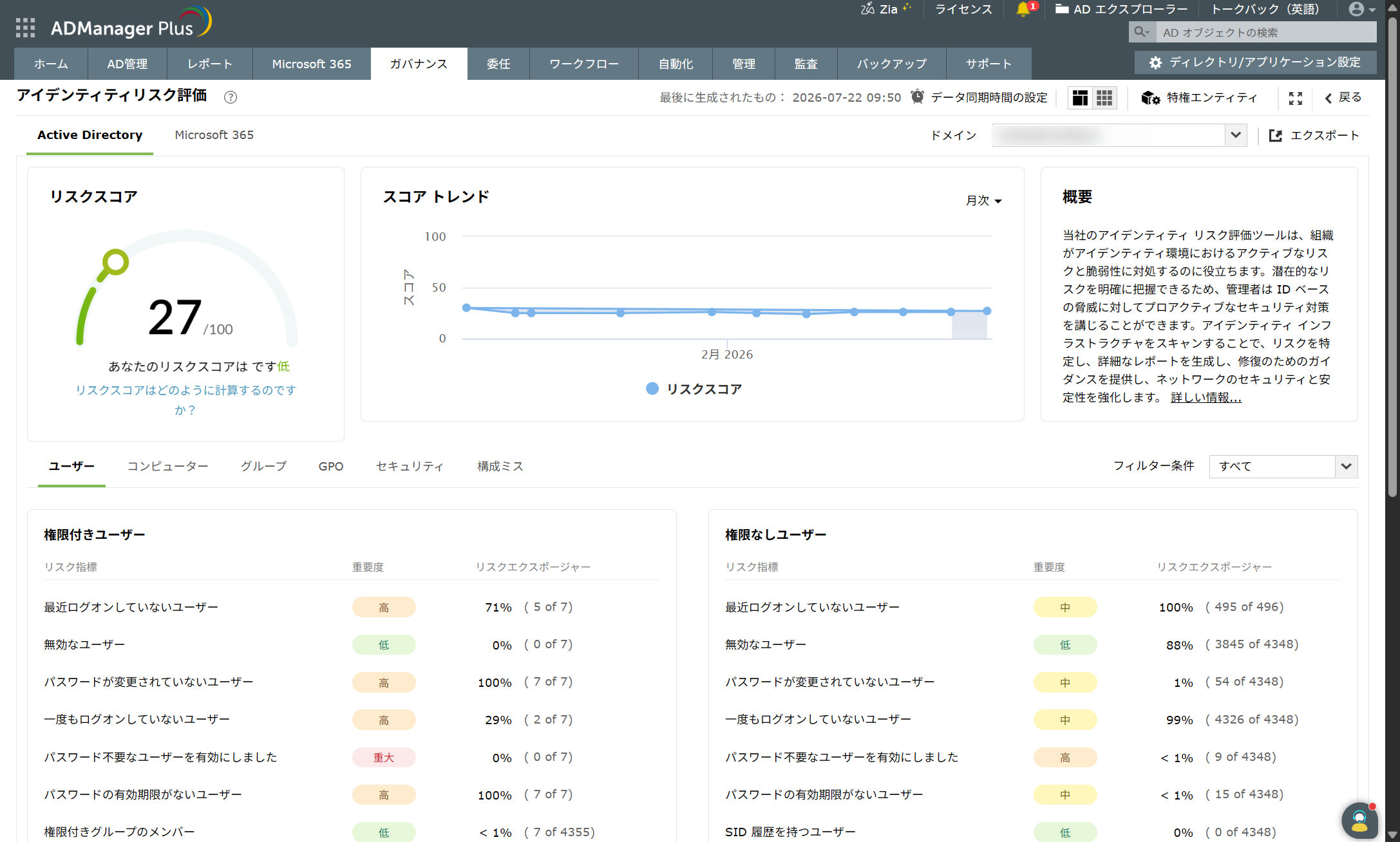The width and height of the screenshot is (1400, 842).
Task: Open the 自動化 tab
Action: coord(676,64)
